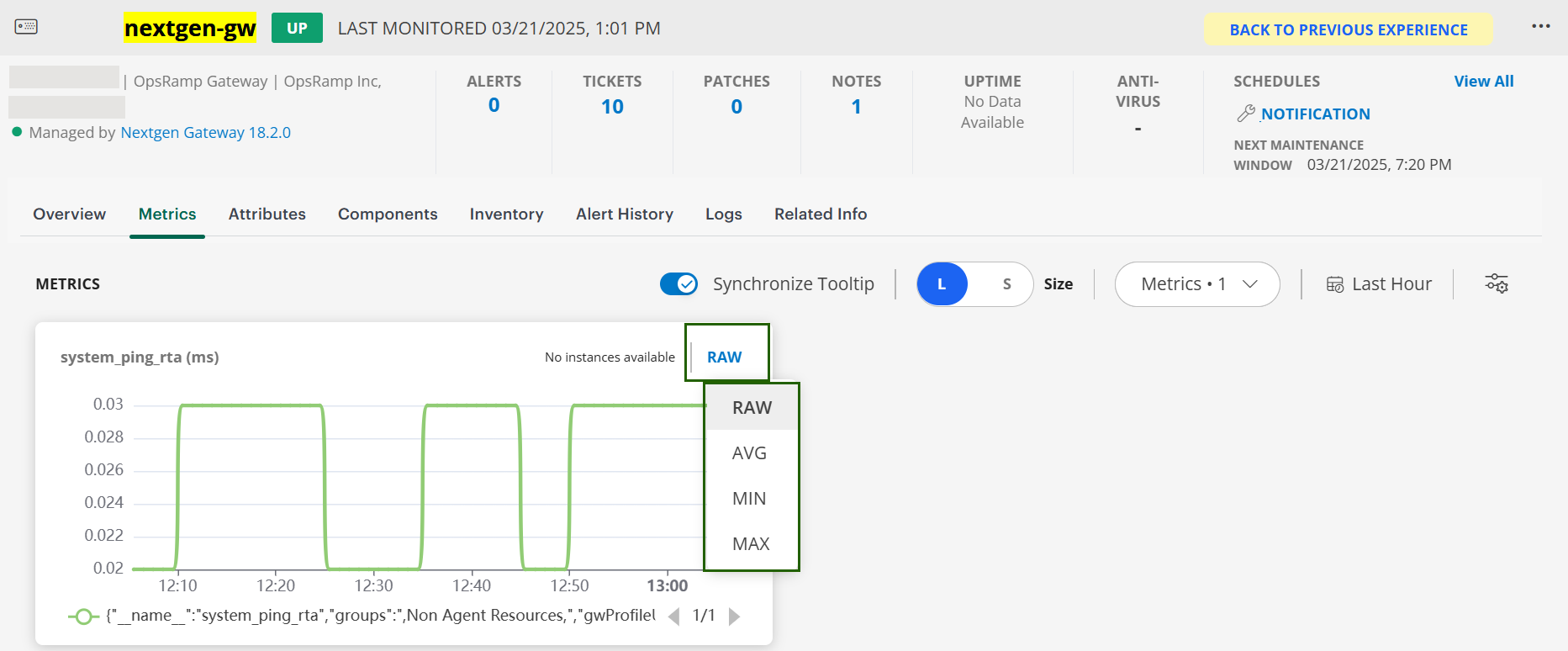Image resolution: width=1568 pixels, height=651 pixels.
Task: Open the Patches count 0
Action: (736, 107)
